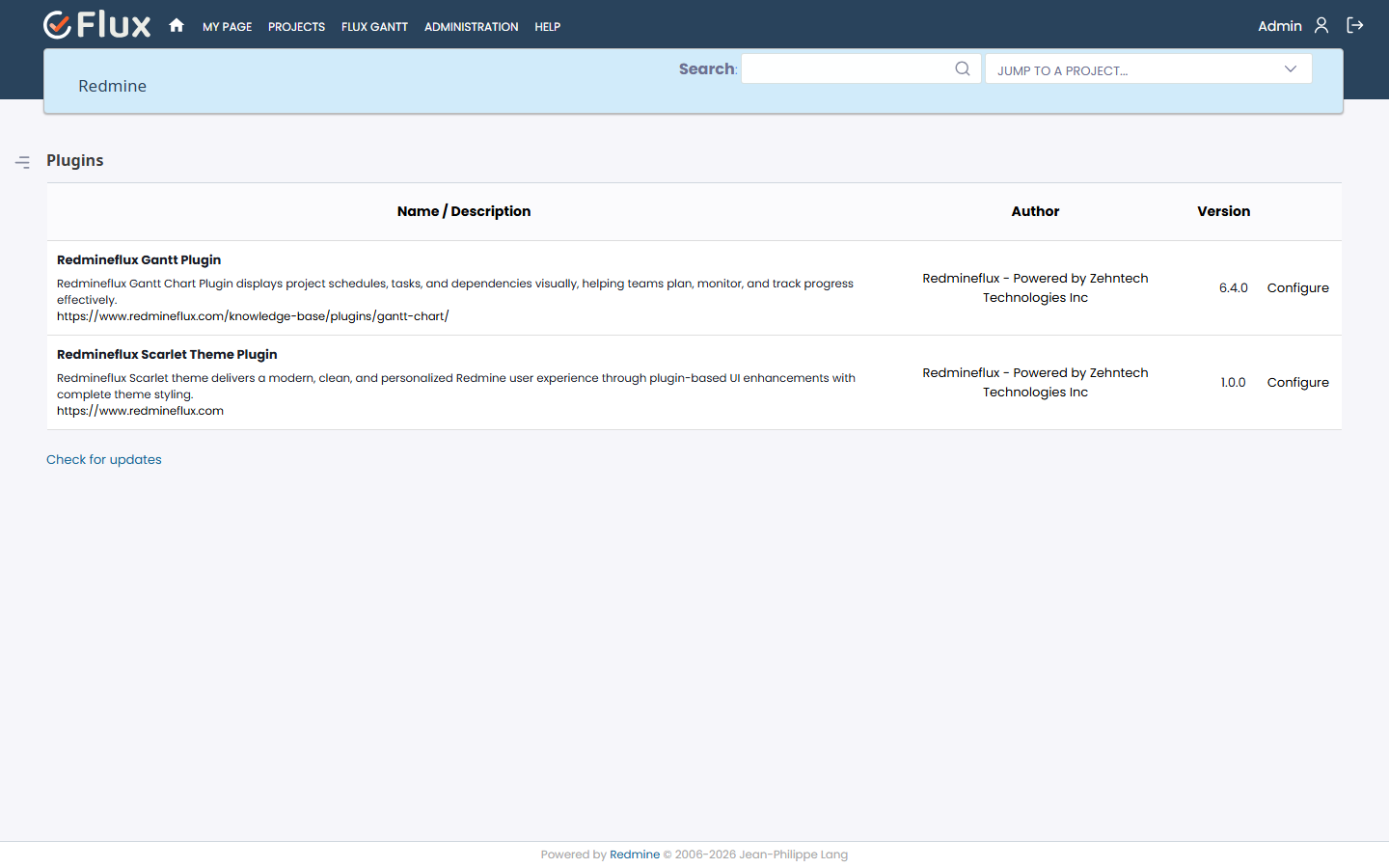The height and width of the screenshot is (868, 1389).
Task: Click version 1.0.0 of Scarlet Theme
Action: pos(1233,382)
